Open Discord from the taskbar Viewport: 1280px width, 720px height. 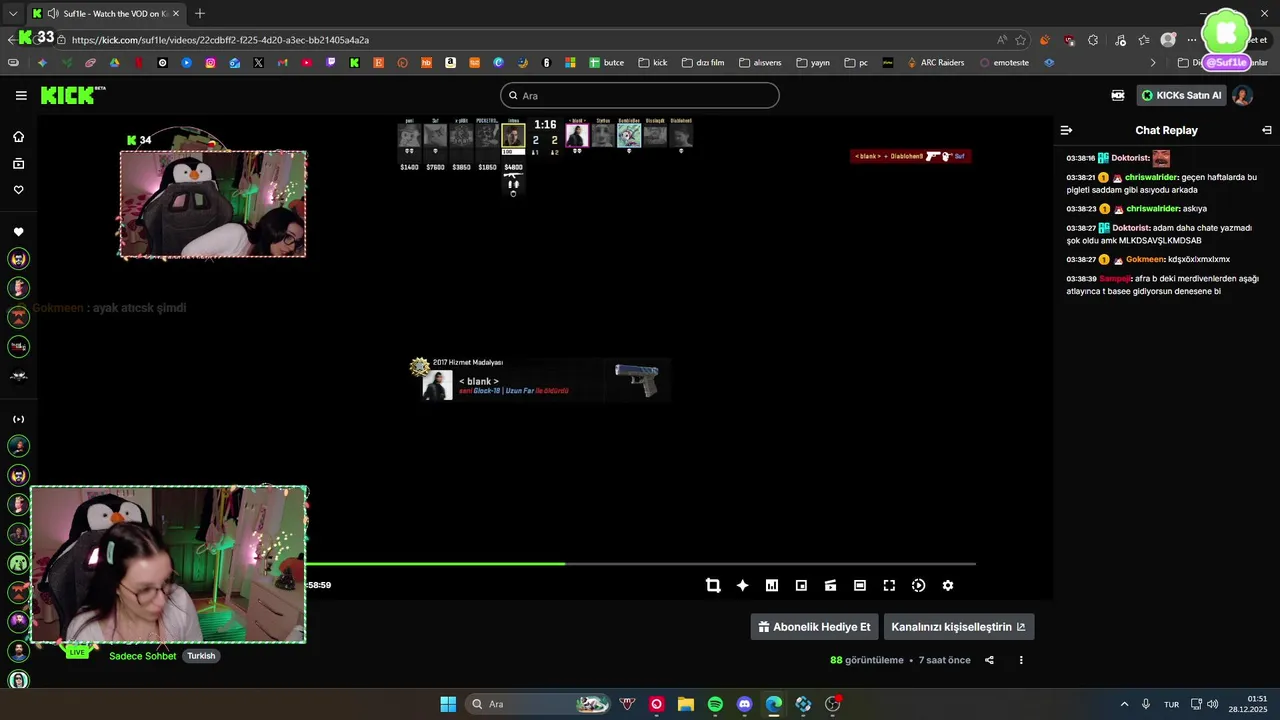tap(744, 704)
